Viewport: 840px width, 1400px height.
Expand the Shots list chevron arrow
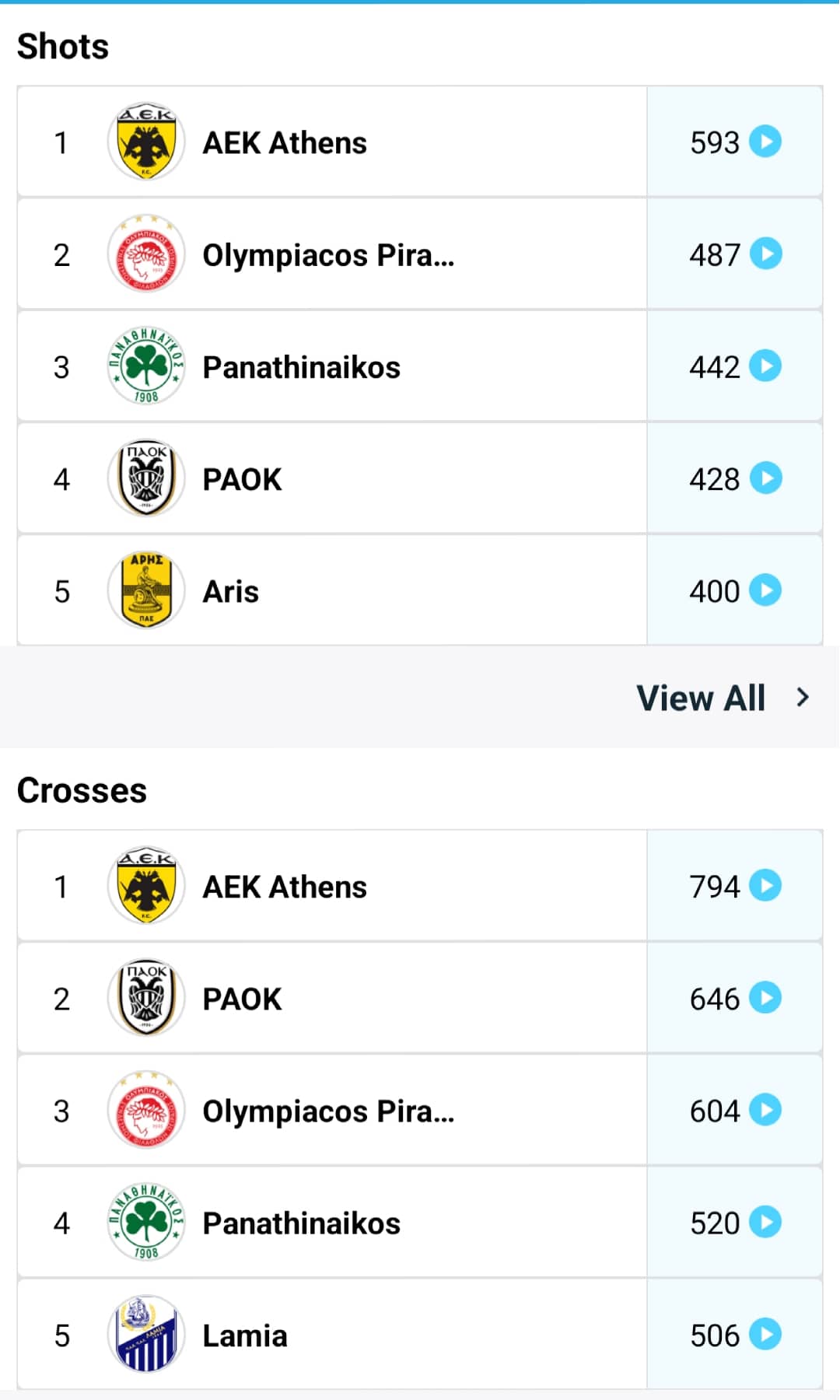click(803, 698)
